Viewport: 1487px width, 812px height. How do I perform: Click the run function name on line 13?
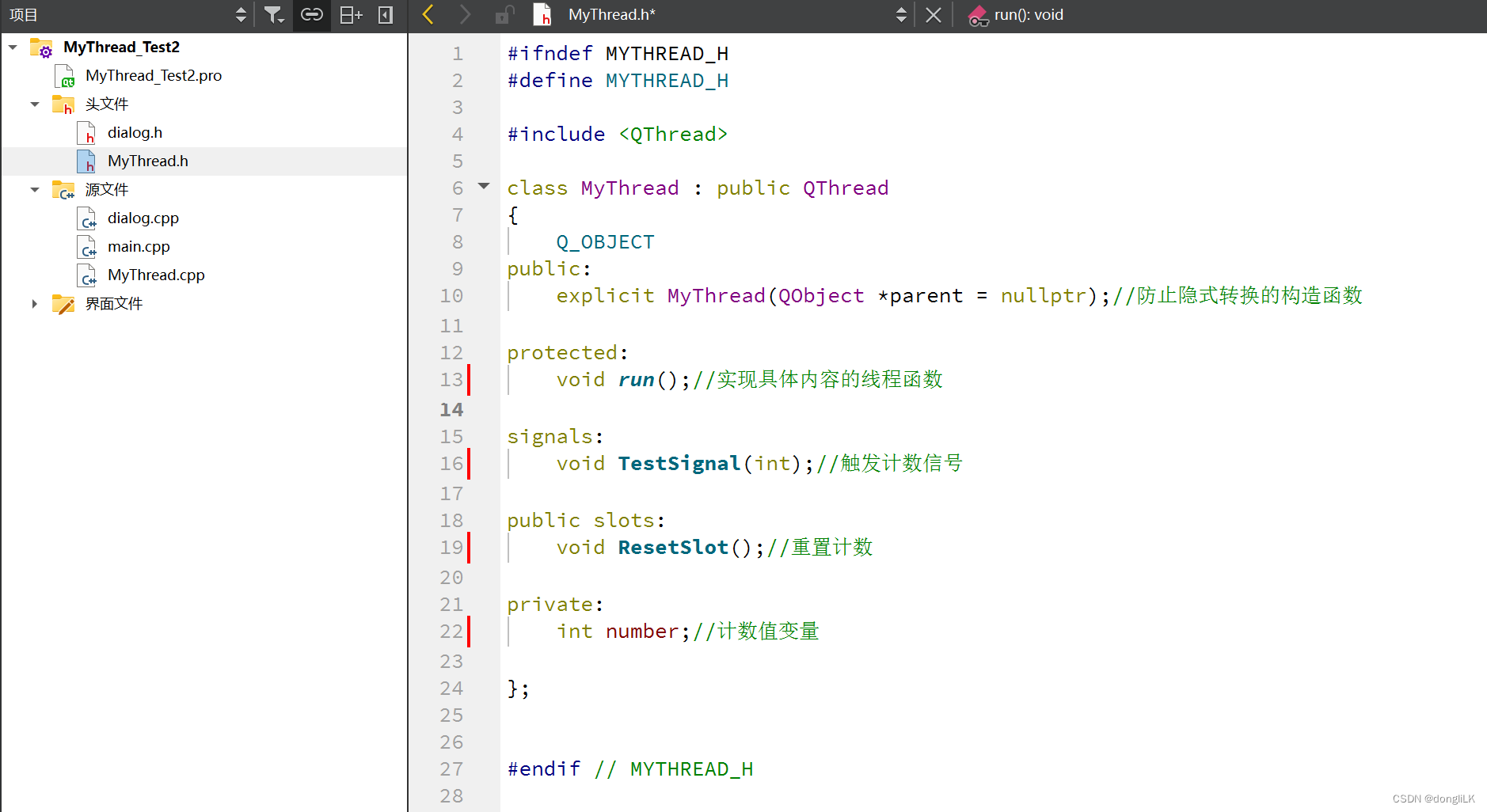(636, 380)
